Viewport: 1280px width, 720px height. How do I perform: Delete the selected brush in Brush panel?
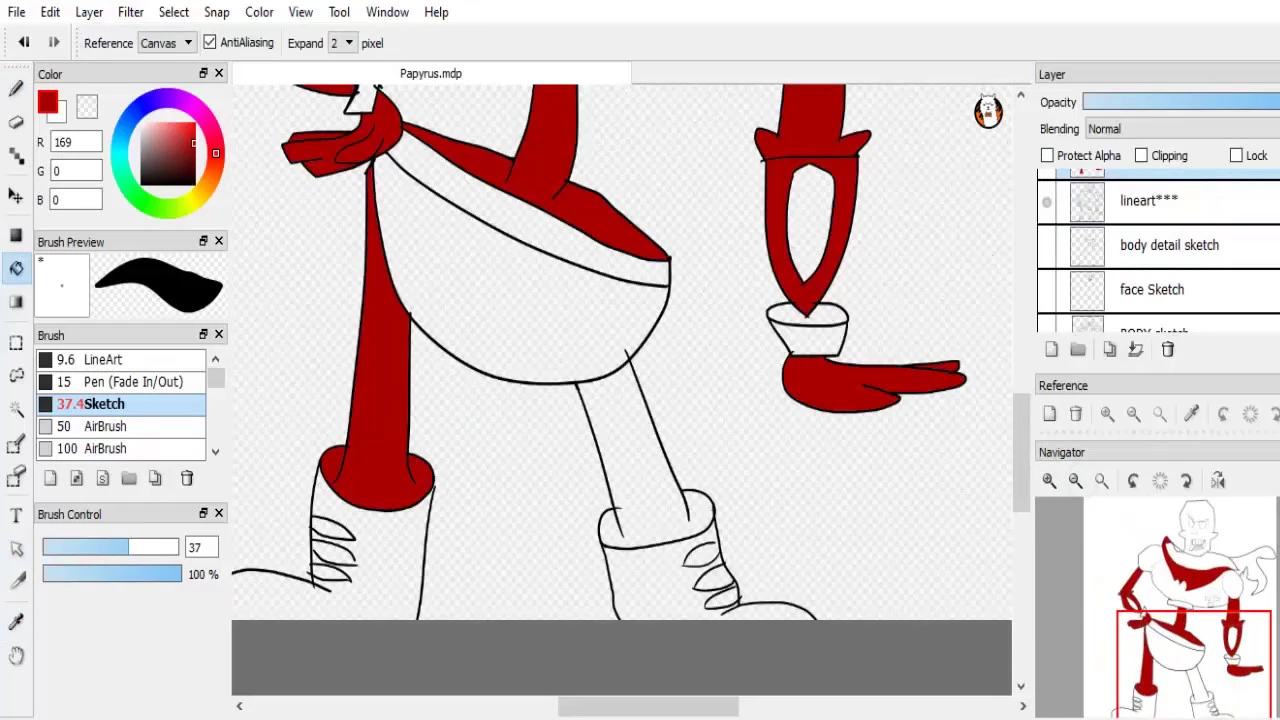click(x=186, y=478)
